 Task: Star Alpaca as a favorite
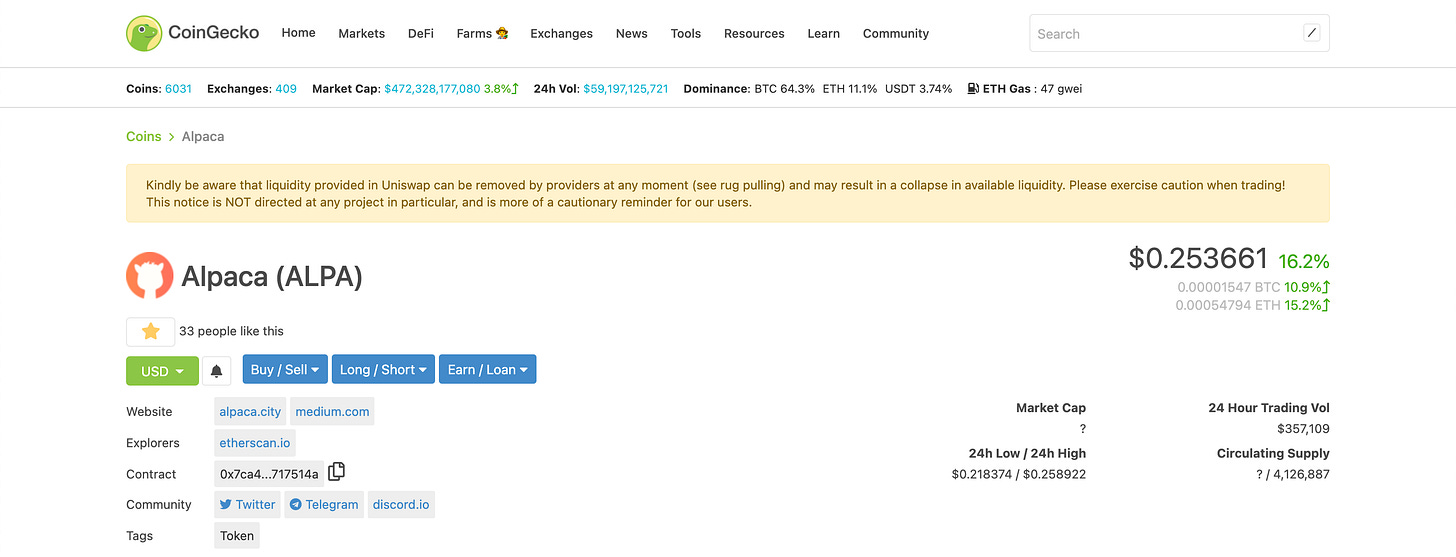click(151, 331)
